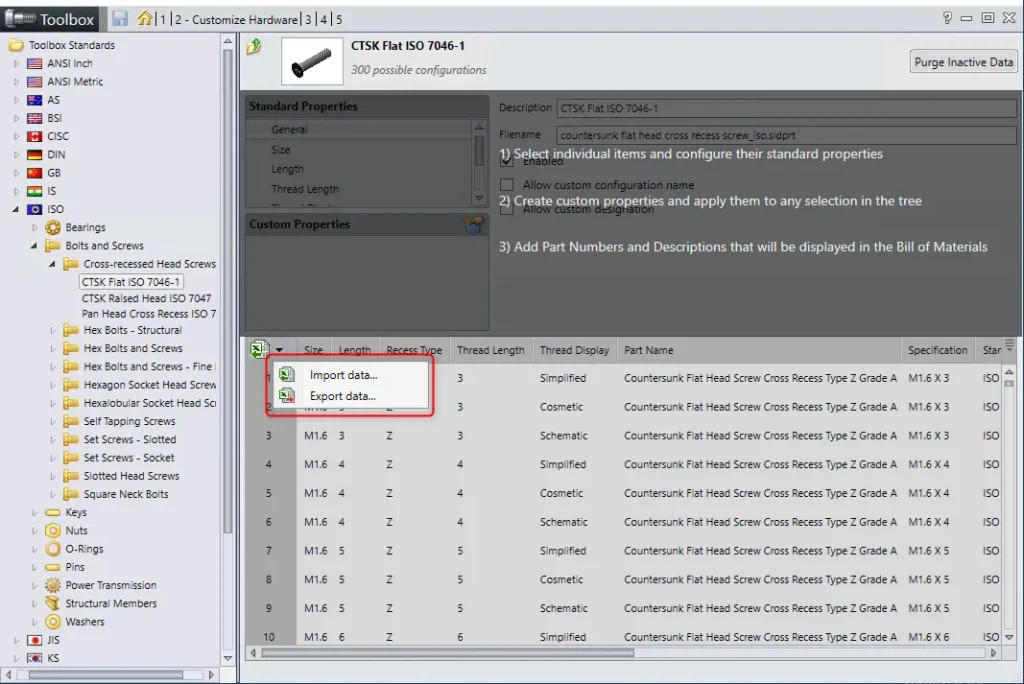Collapse the Cross-recessed Head Screws folder
The width and height of the screenshot is (1024, 684).
tap(52, 264)
